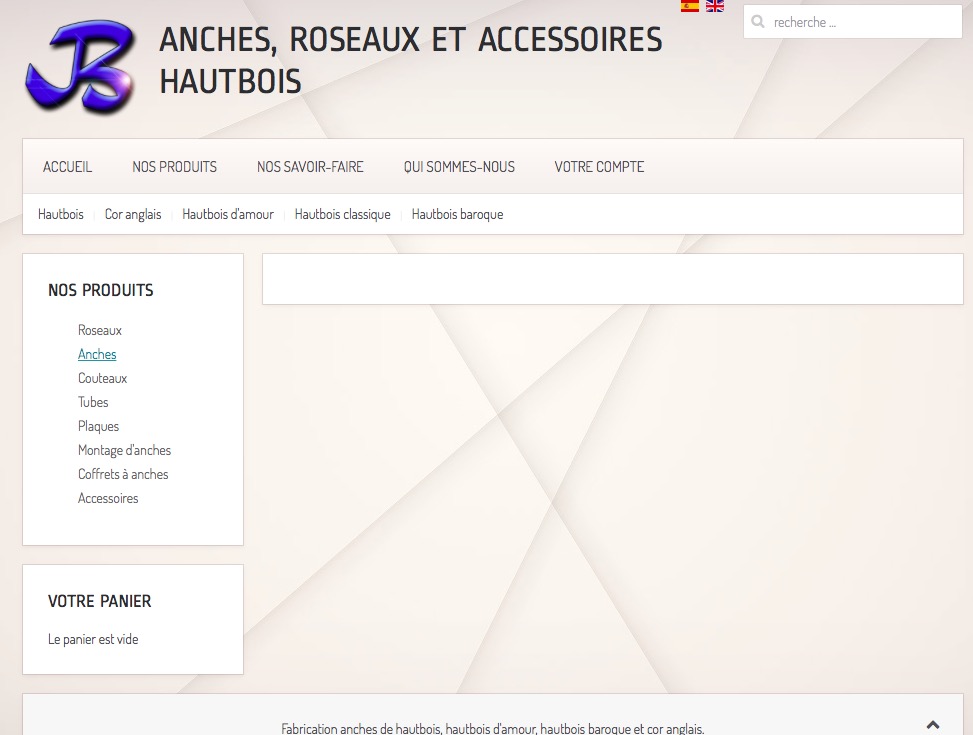Focus the recherche search field
Viewport: 973px width, 735px height.
click(x=853, y=22)
